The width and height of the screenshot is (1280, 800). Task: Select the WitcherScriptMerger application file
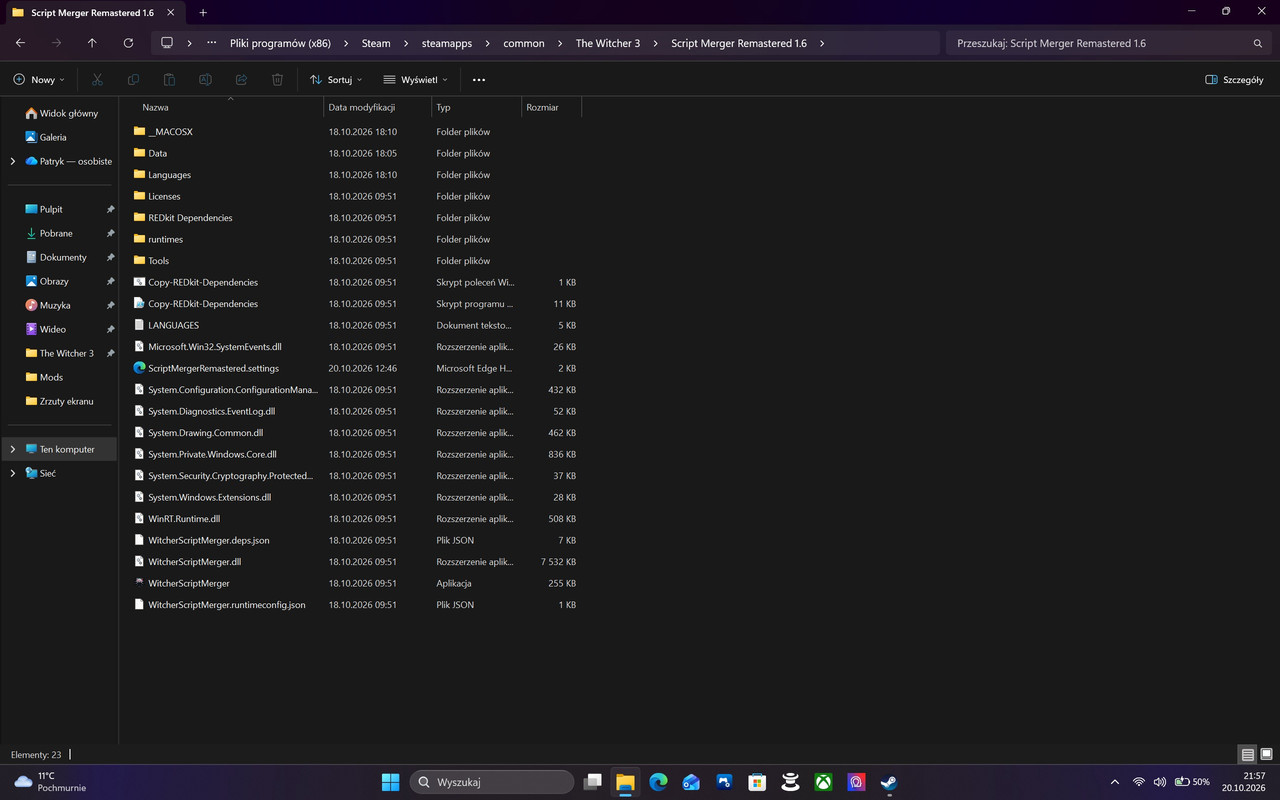[188, 583]
